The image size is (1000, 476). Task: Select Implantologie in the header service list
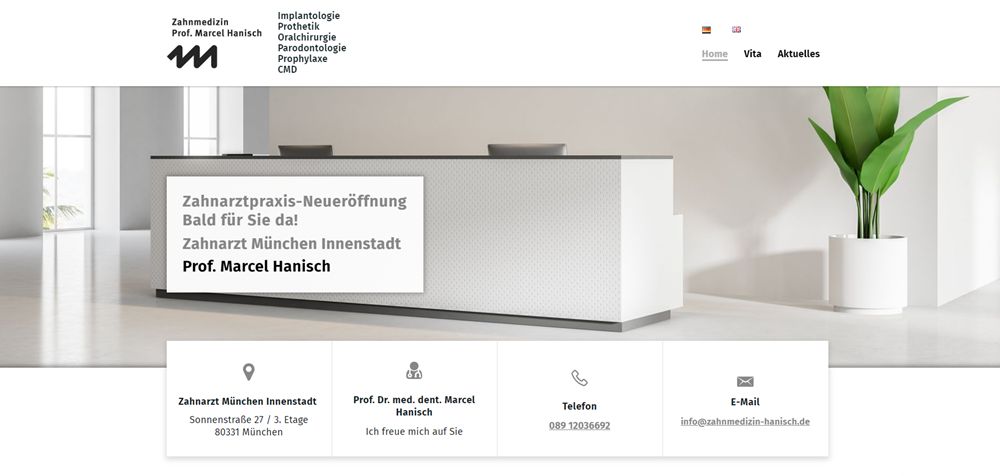[x=308, y=16]
